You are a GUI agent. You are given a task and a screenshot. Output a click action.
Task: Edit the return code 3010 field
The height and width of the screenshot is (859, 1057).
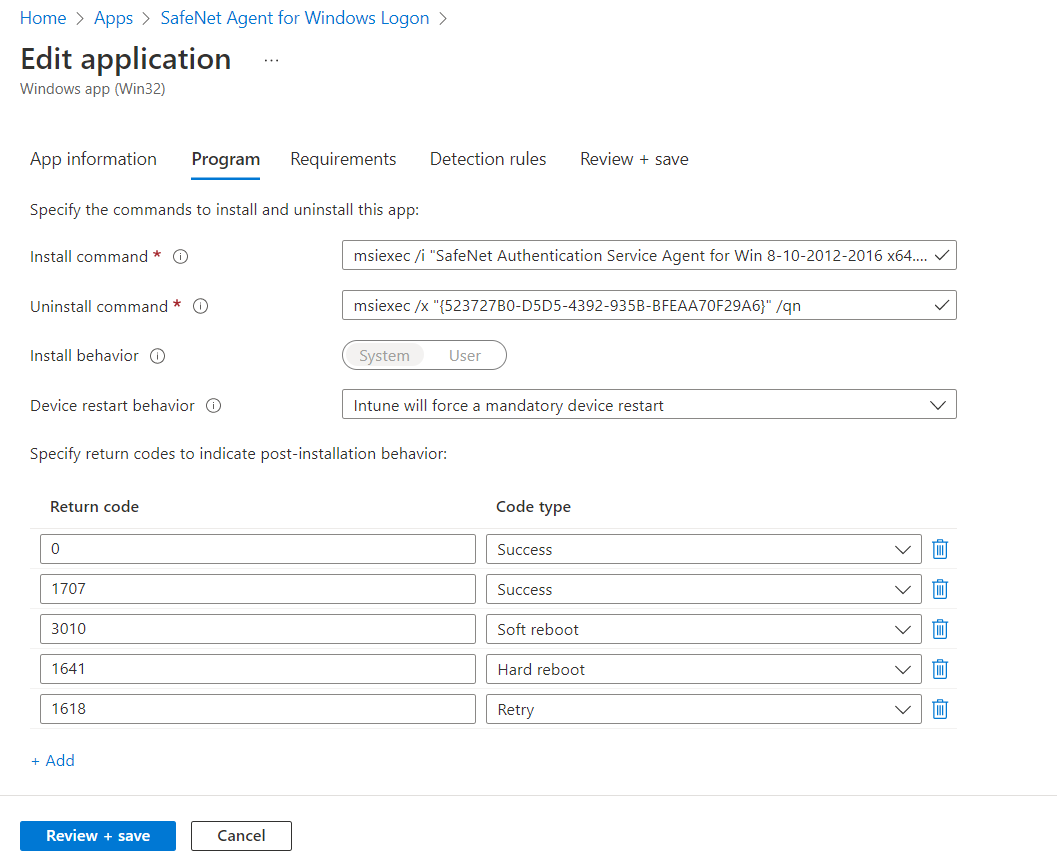pos(258,629)
